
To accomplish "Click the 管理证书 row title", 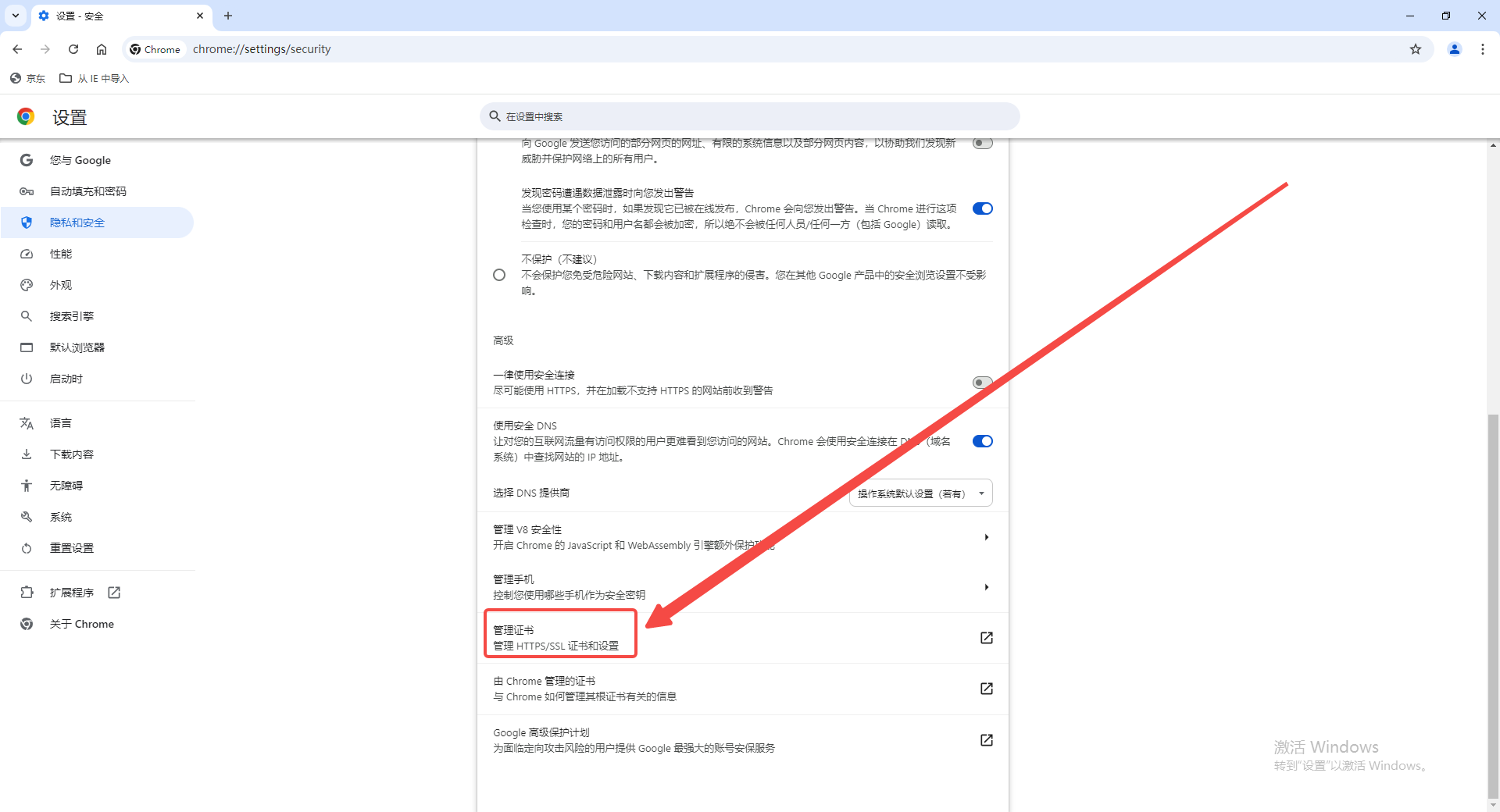I will click(513, 630).
